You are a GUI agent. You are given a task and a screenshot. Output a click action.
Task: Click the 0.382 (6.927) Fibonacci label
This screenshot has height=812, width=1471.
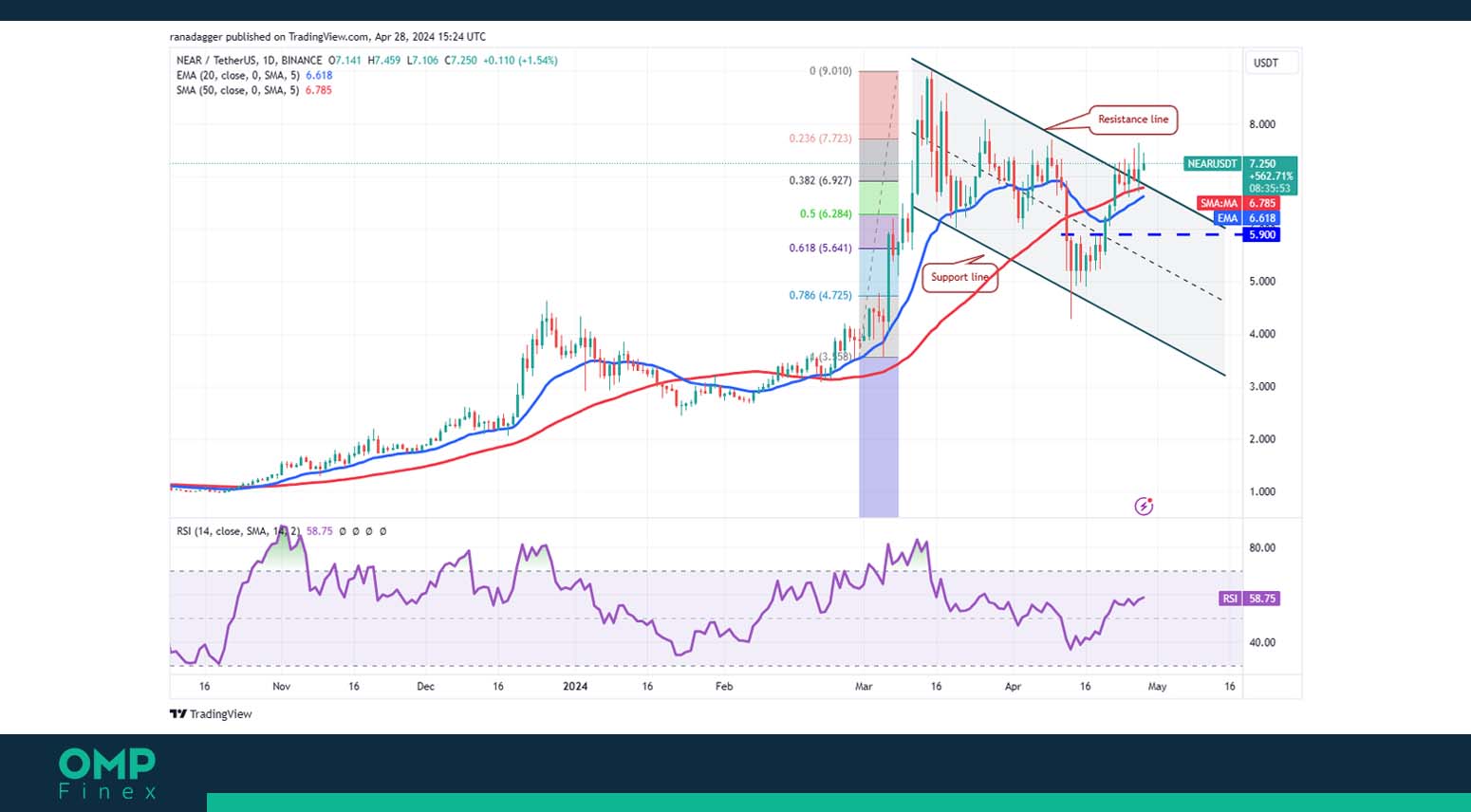point(820,180)
